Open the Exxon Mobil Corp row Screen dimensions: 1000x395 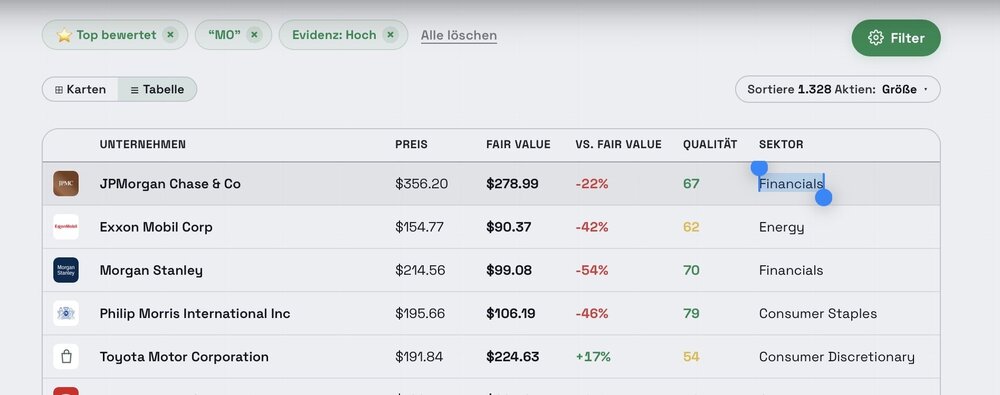tap(491, 227)
